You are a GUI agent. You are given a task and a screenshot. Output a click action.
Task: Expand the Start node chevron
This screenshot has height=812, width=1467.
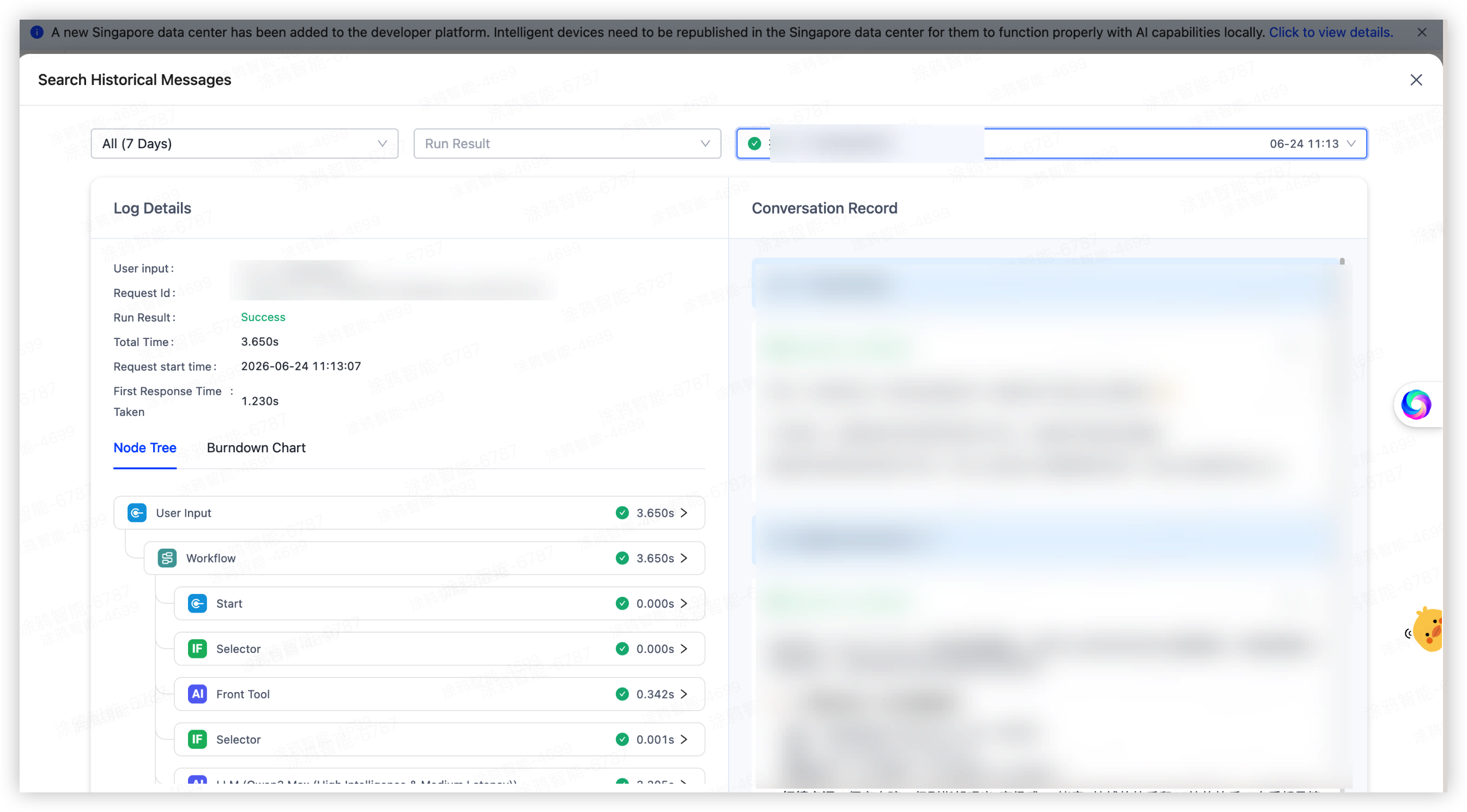684,603
